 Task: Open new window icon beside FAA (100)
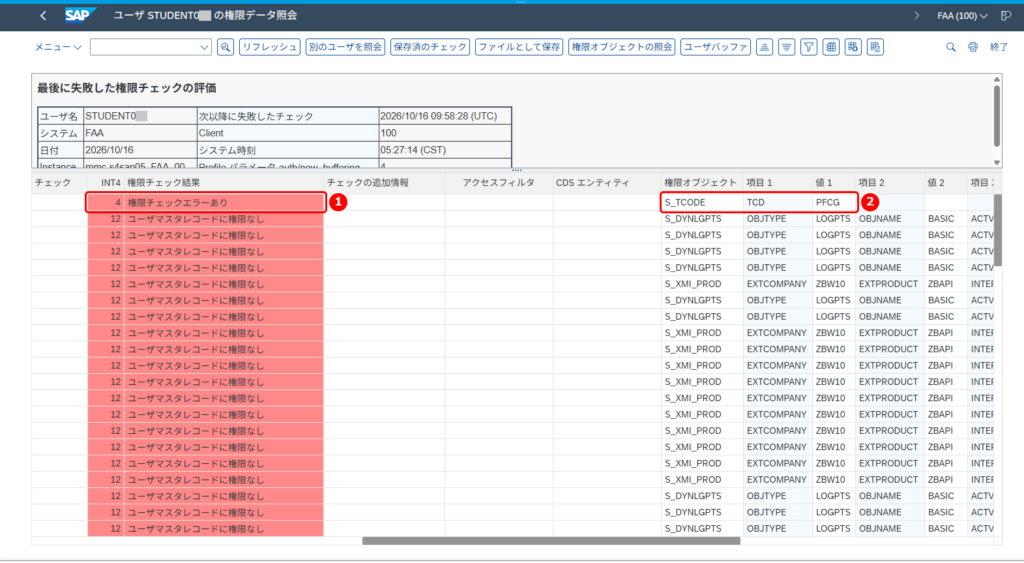1006,16
